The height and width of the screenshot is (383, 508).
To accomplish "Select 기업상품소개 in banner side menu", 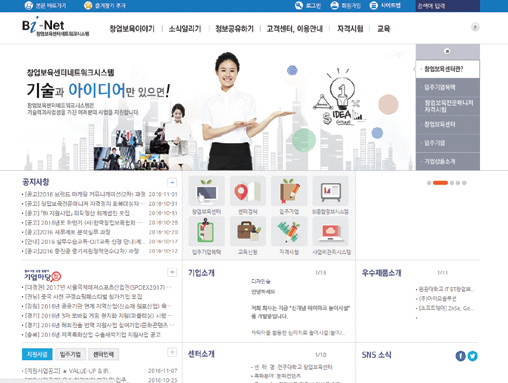I will (x=448, y=162).
